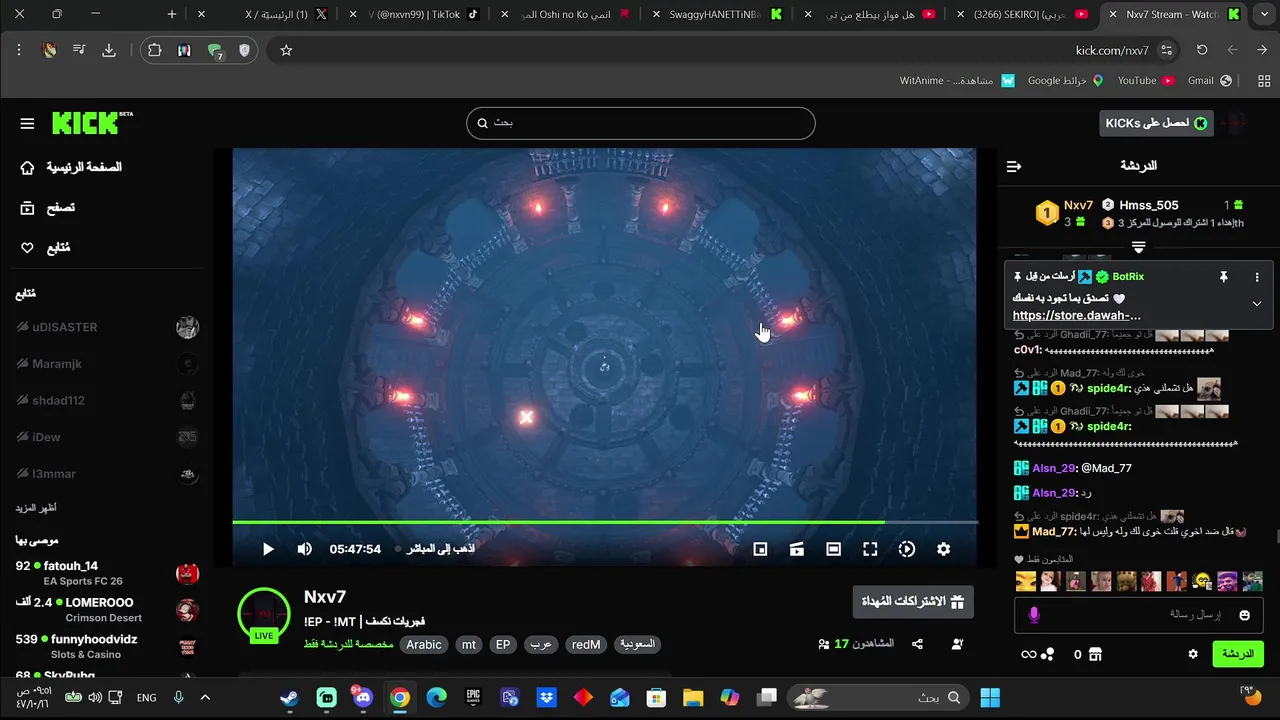Screen dimensions: 1280x720
Task: Open the Kicks shop icon
Action: point(1095,654)
